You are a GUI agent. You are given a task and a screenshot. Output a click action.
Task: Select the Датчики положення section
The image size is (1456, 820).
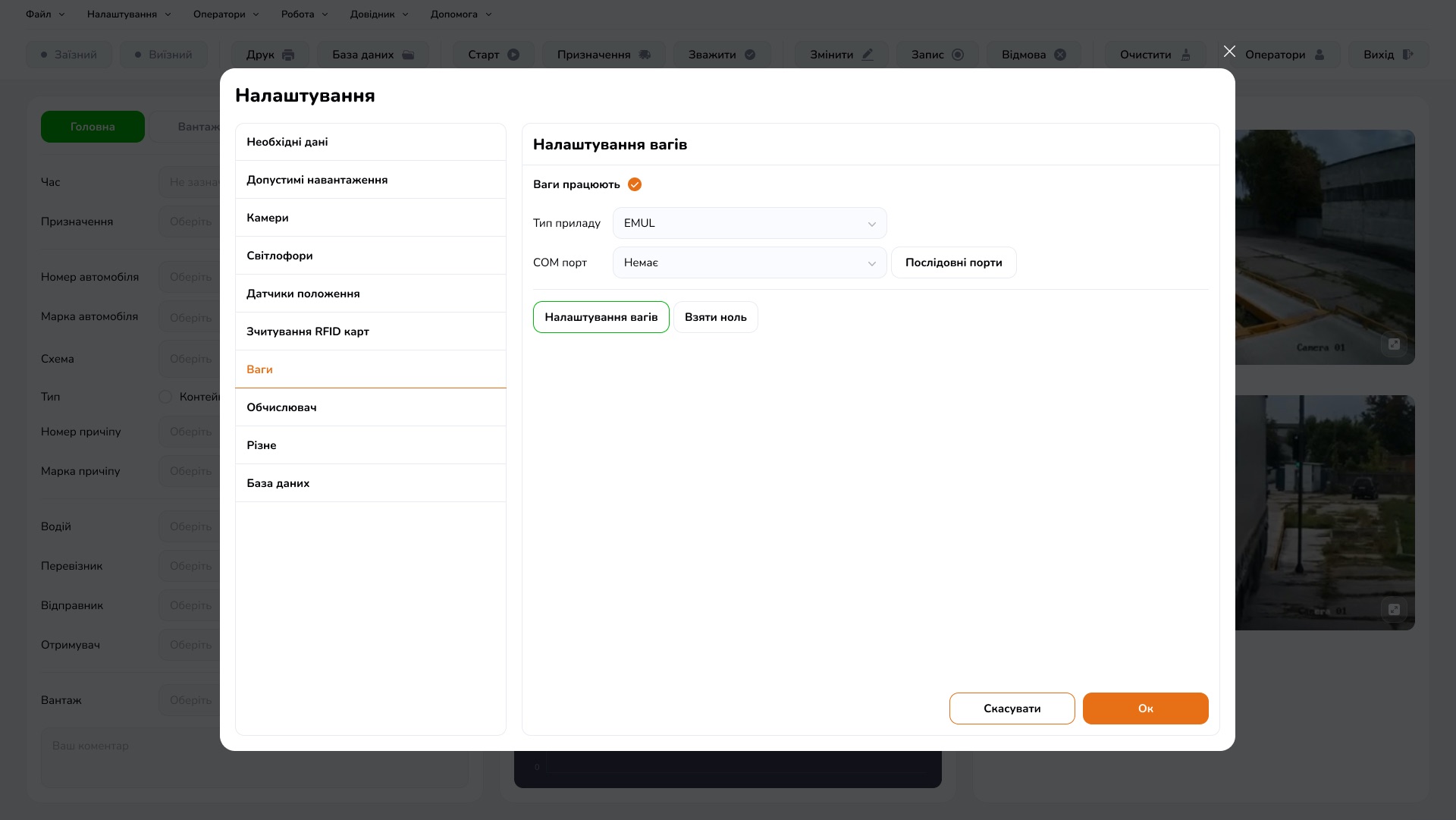tap(371, 294)
